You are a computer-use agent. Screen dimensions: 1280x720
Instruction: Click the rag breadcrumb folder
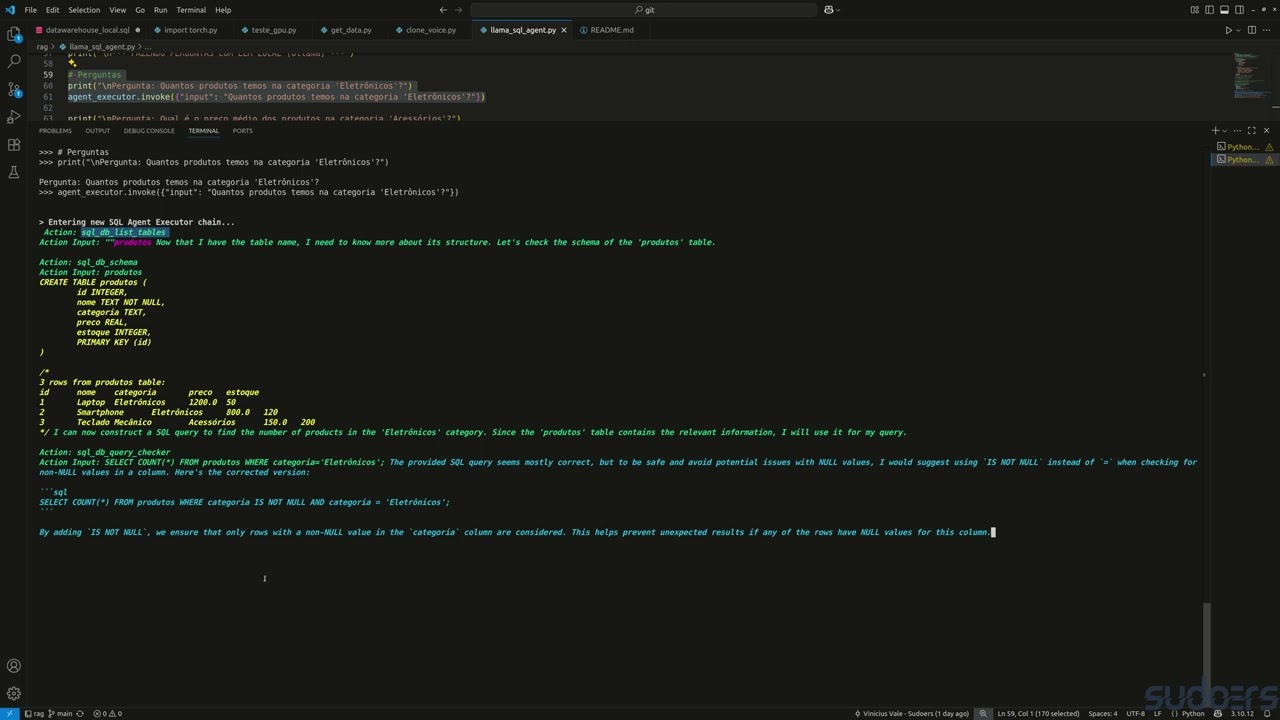(x=43, y=46)
